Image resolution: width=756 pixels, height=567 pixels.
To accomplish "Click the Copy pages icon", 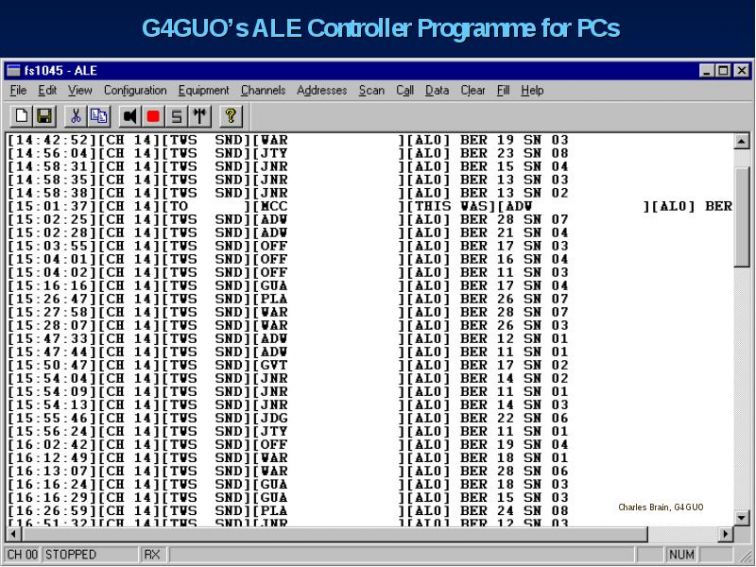I will click(x=99, y=116).
